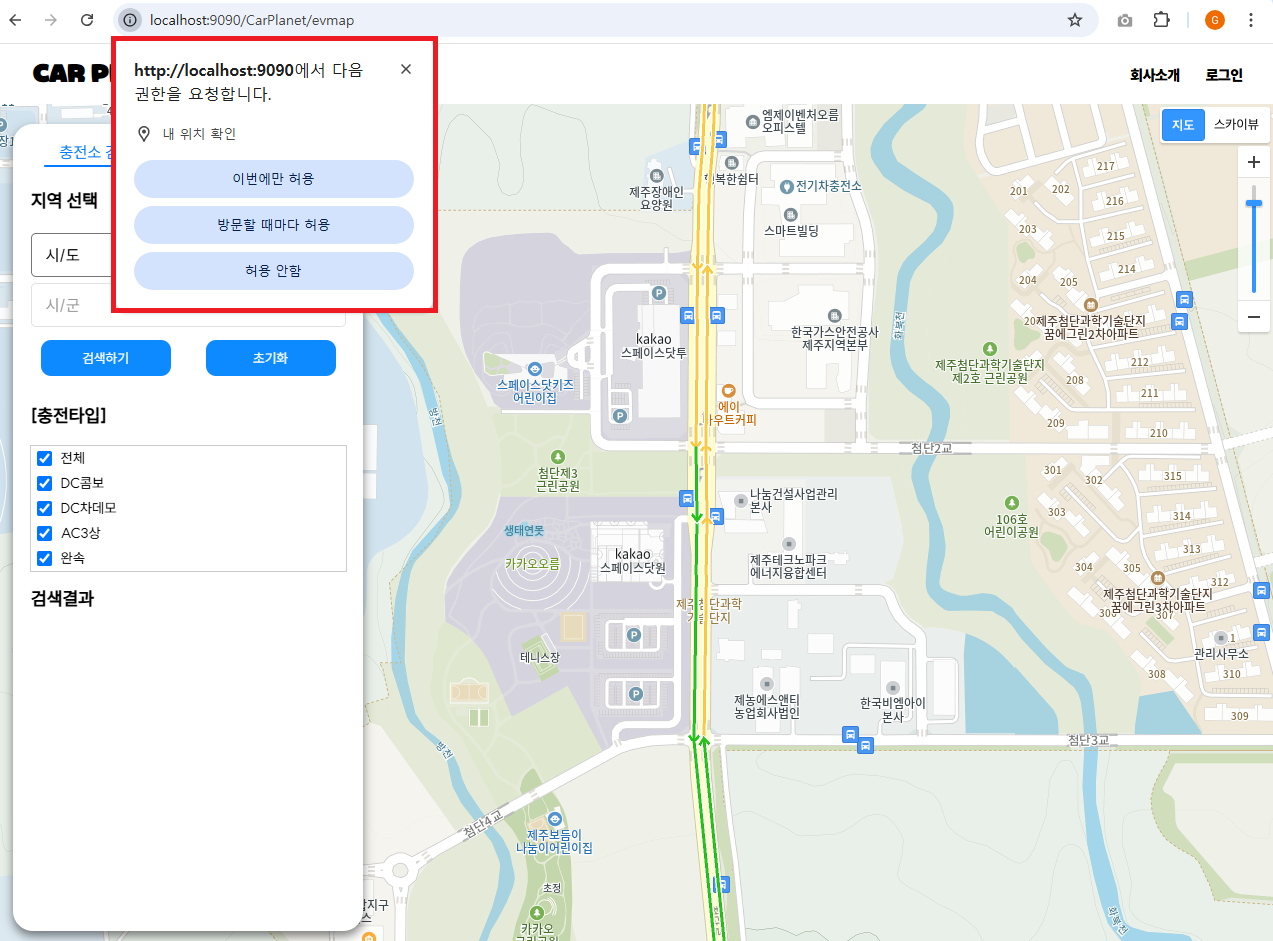Uncheck the DC콤보 checkbox
Viewport: 1273px width, 941px height.
44,483
